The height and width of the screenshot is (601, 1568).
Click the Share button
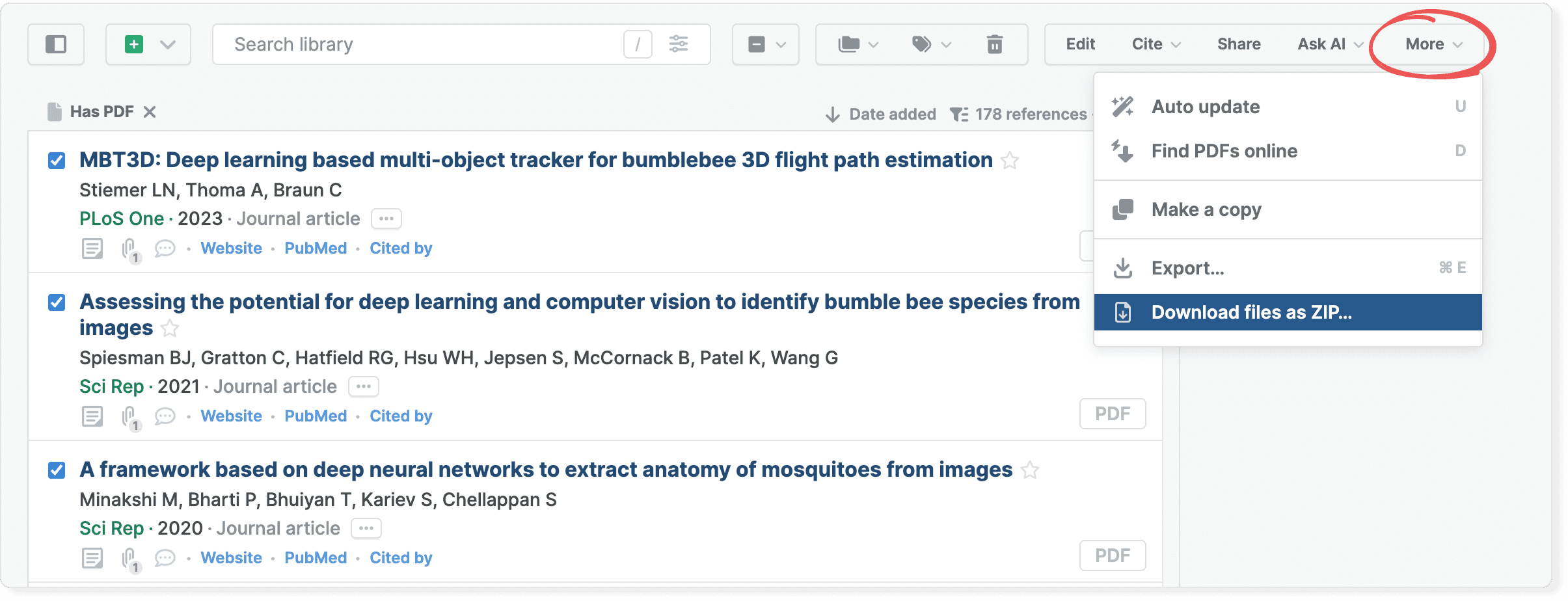tap(1239, 44)
